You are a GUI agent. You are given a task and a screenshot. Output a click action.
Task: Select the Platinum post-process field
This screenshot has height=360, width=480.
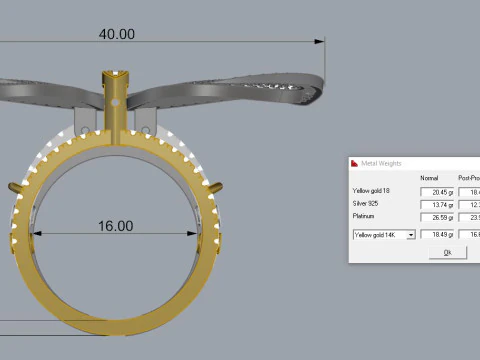(469, 218)
